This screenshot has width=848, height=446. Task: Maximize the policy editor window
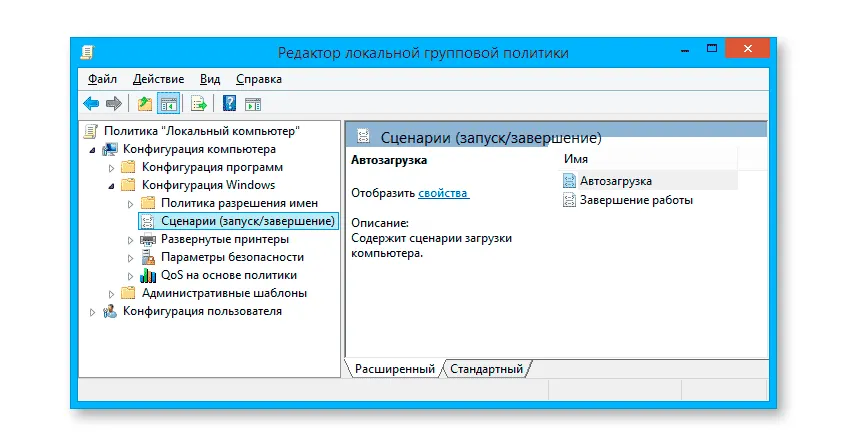712,49
